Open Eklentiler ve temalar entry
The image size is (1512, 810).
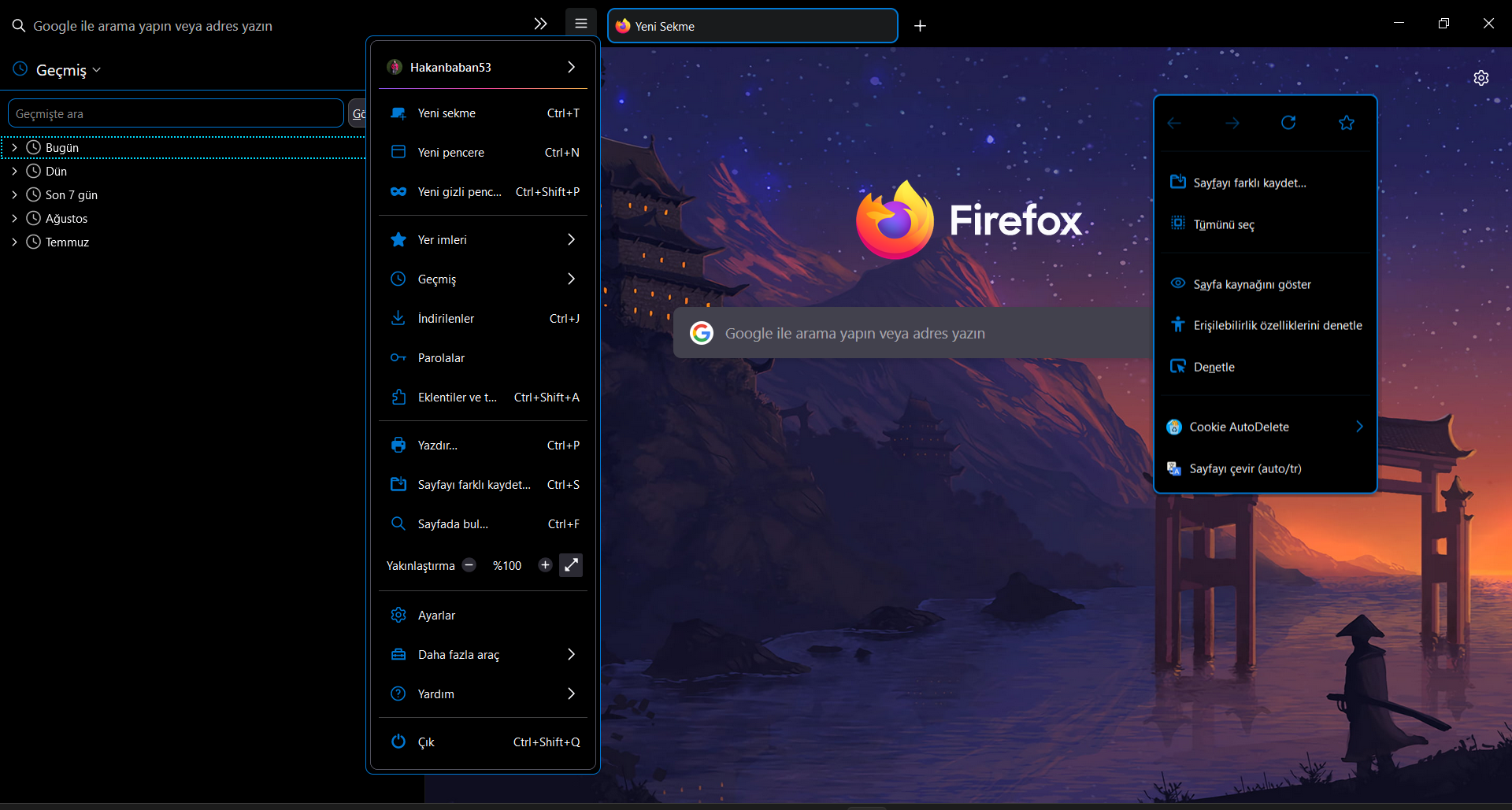[x=483, y=398]
